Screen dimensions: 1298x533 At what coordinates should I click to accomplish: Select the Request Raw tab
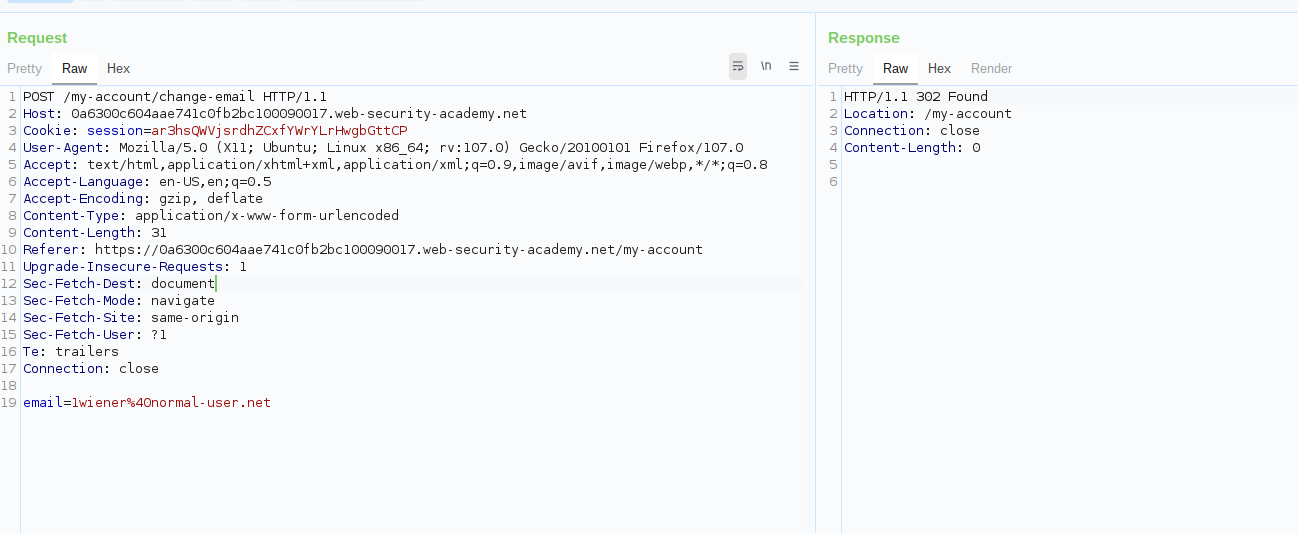click(75, 68)
